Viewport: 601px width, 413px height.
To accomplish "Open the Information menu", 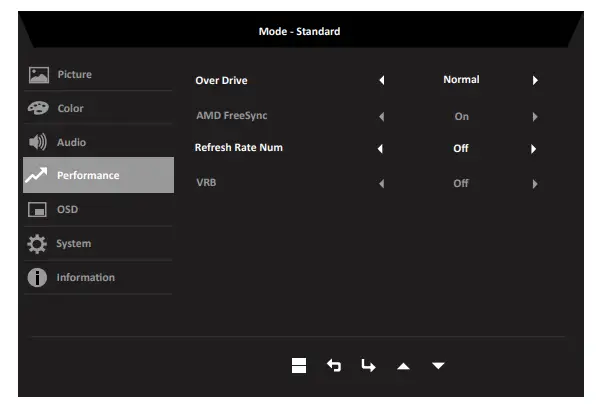I will [x=98, y=277].
